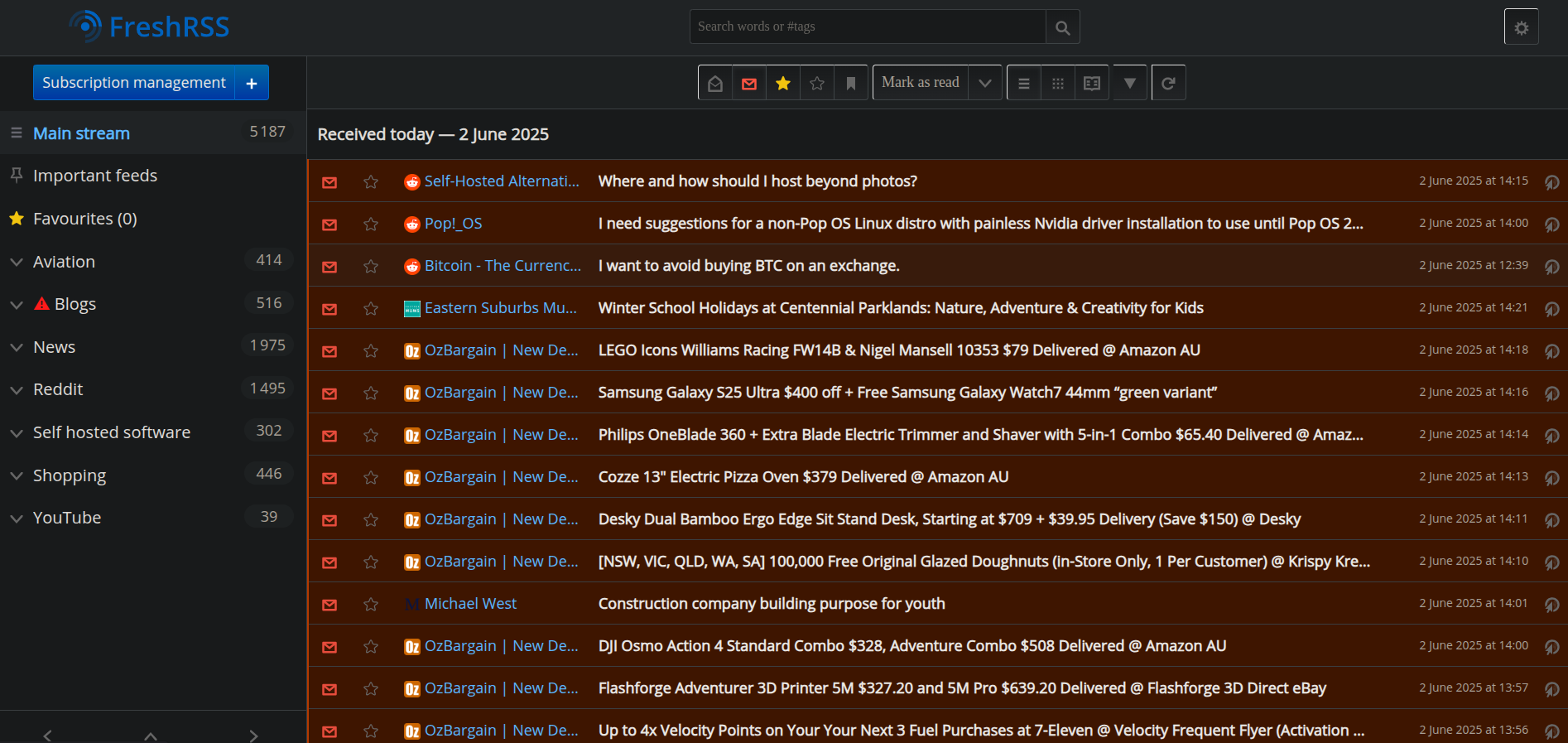Viewport: 1568px width, 743px height.
Task: Toggle show read articles filter
Action: click(x=715, y=83)
